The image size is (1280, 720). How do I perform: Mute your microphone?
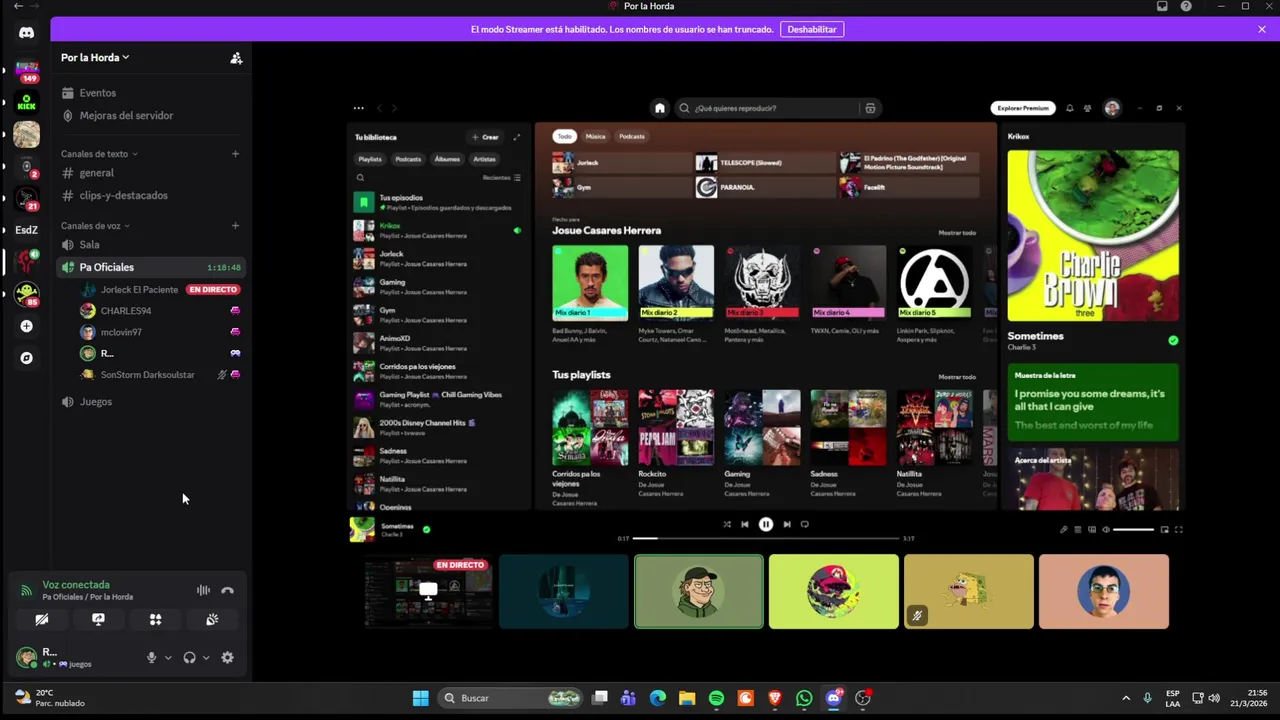coord(151,657)
